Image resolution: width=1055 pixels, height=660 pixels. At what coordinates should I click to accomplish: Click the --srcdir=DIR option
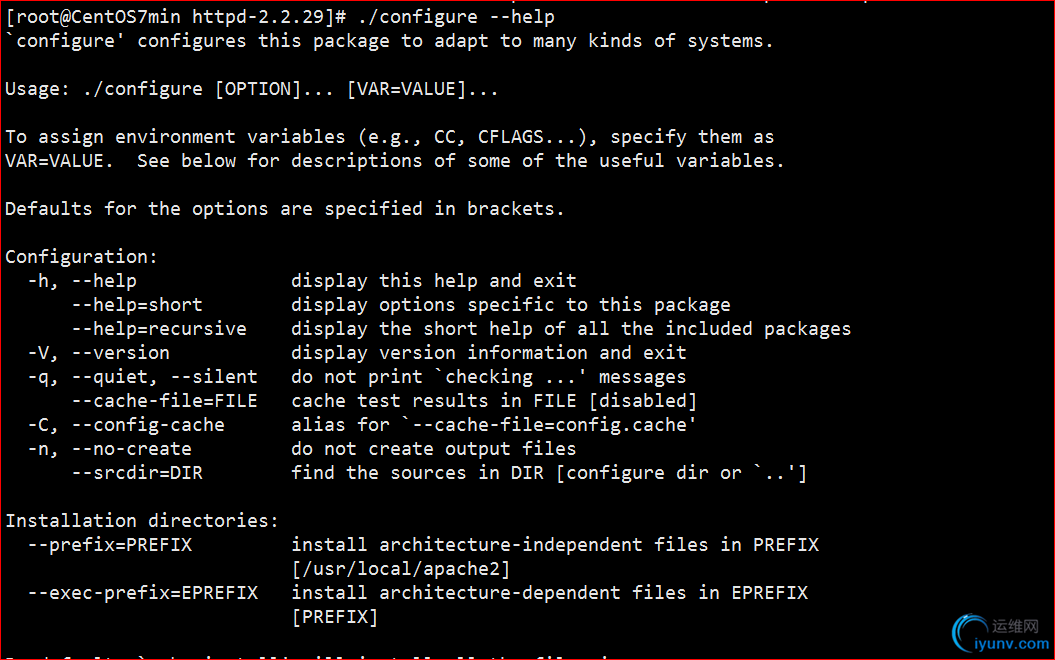coord(137,473)
